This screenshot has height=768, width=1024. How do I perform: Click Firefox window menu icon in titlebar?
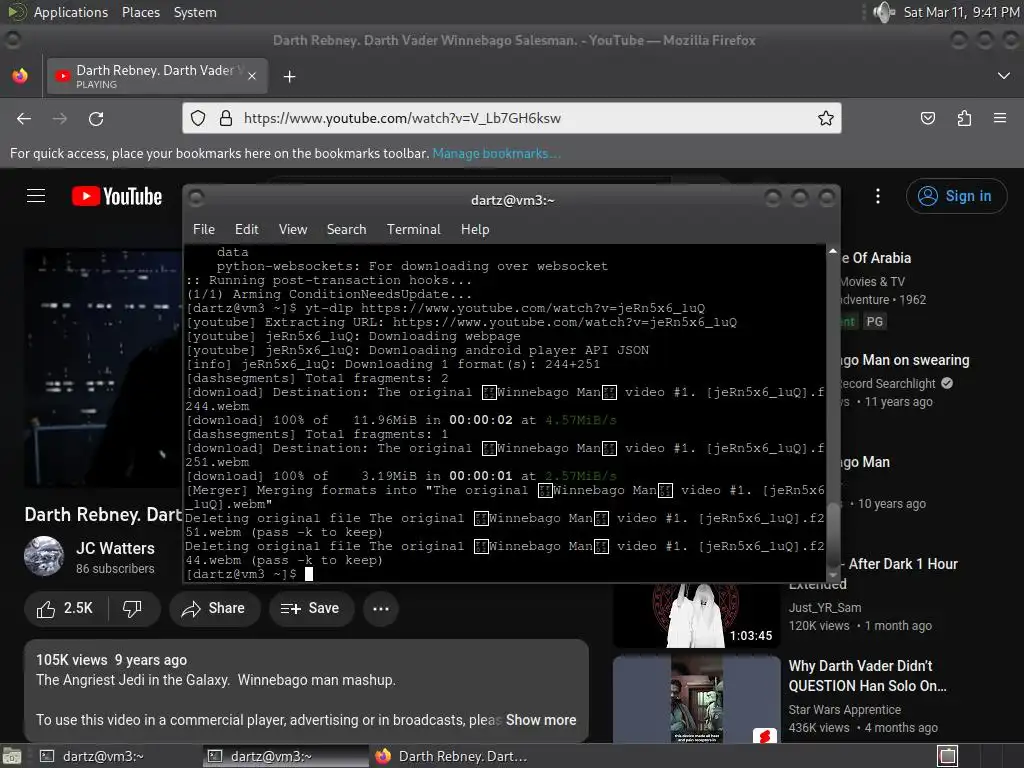tap(12, 40)
